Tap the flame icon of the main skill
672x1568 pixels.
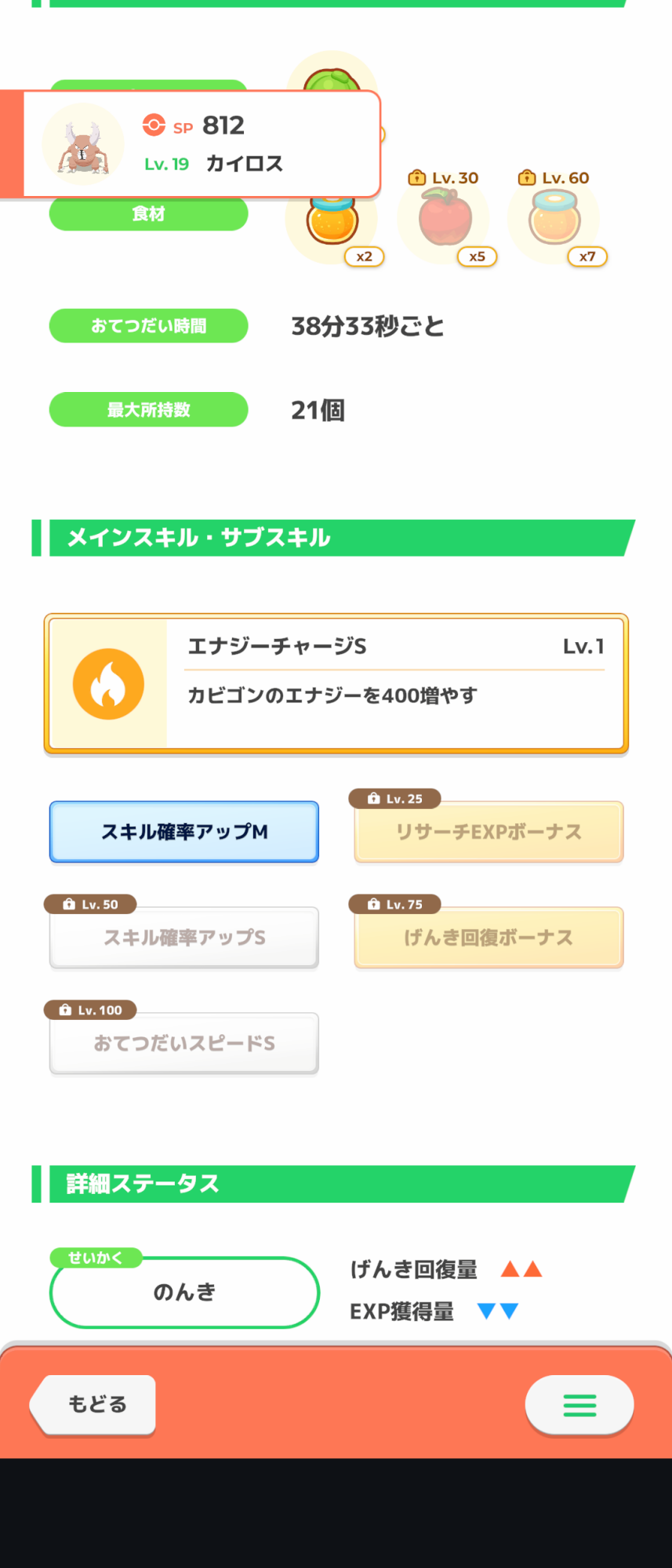click(x=108, y=684)
